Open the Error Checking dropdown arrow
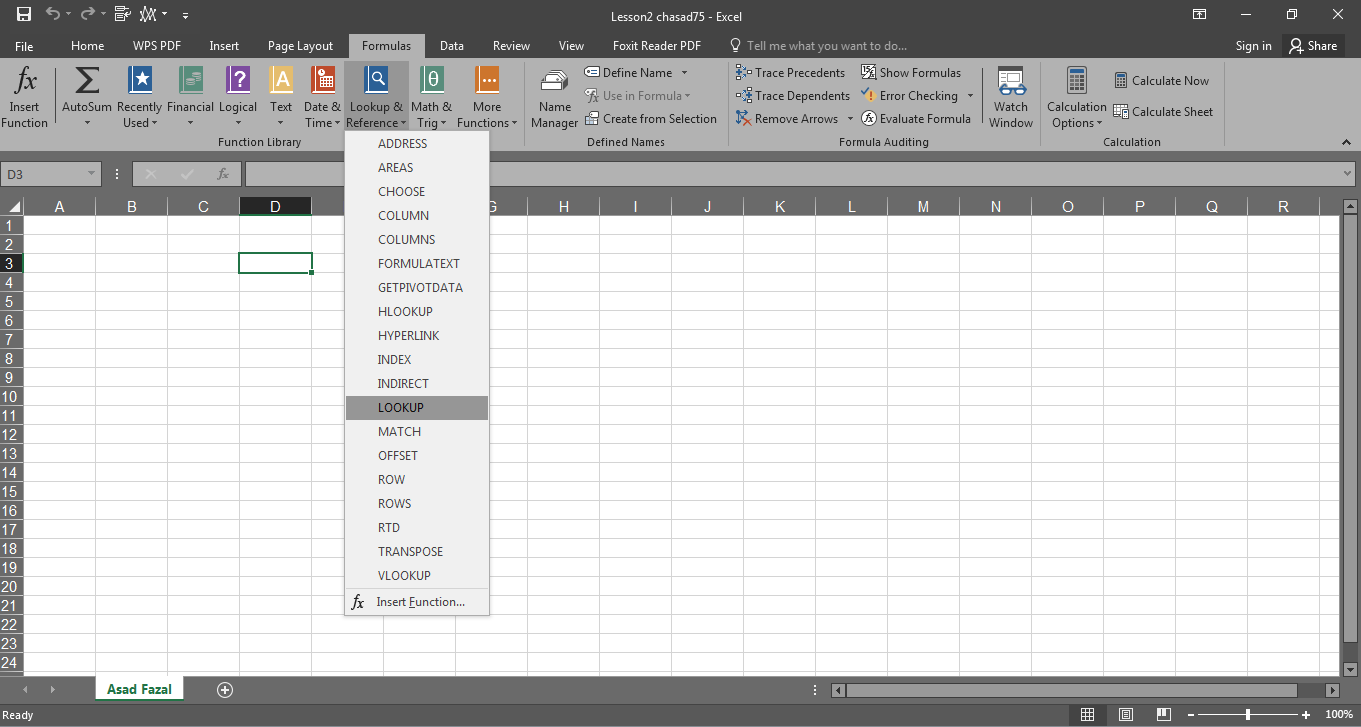Screen dimensions: 1361x727 click(x=970, y=96)
